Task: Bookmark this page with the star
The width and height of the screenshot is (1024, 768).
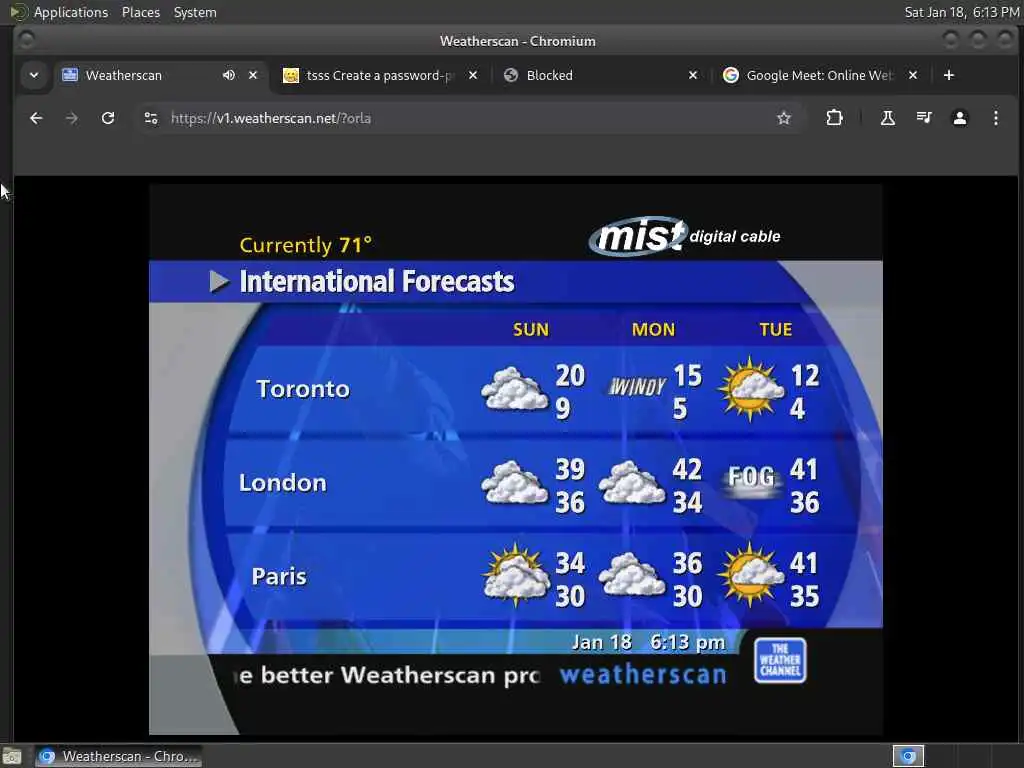Action: pos(784,118)
